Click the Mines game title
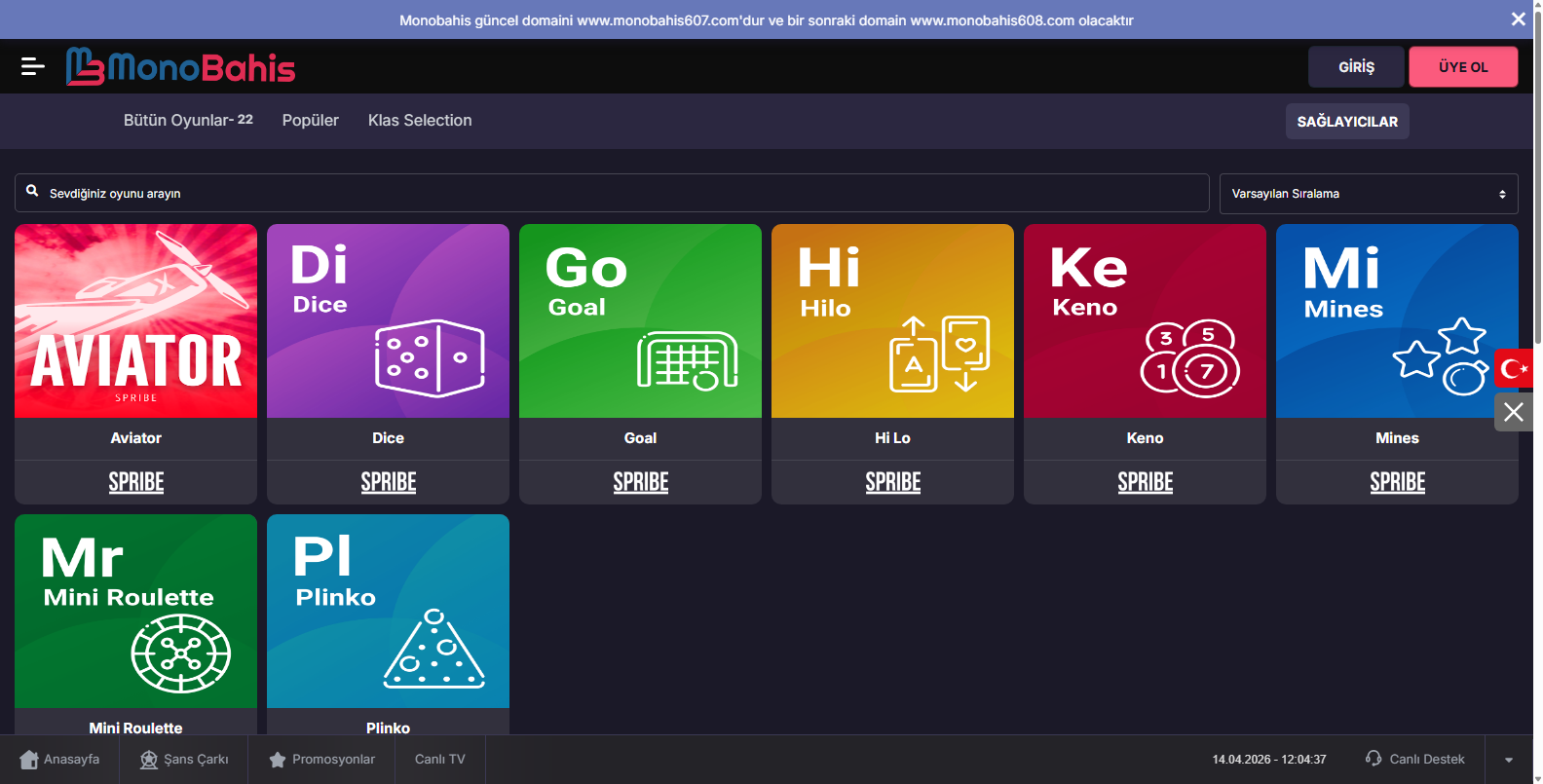This screenshot has height=784, width=1543. [x=1397, y=438]
